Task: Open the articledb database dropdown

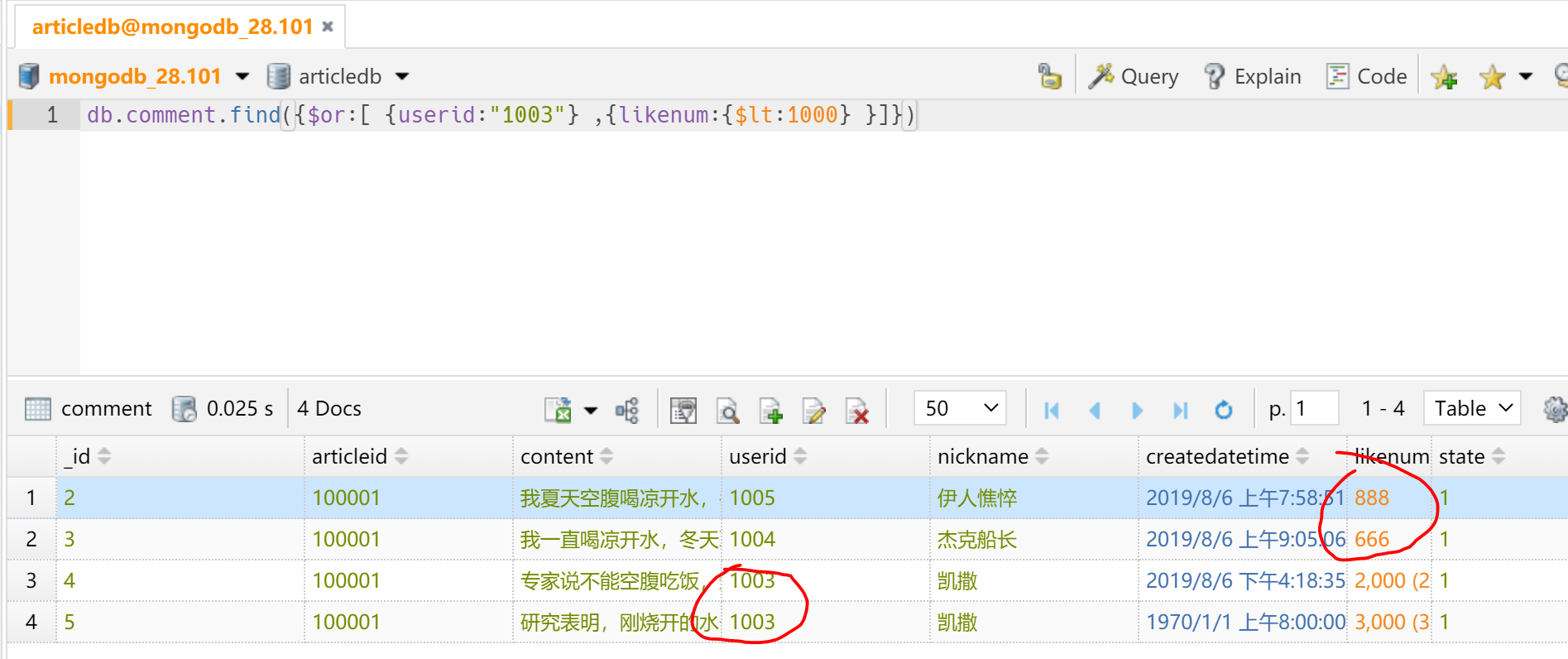Action: [x=339, y=76]
